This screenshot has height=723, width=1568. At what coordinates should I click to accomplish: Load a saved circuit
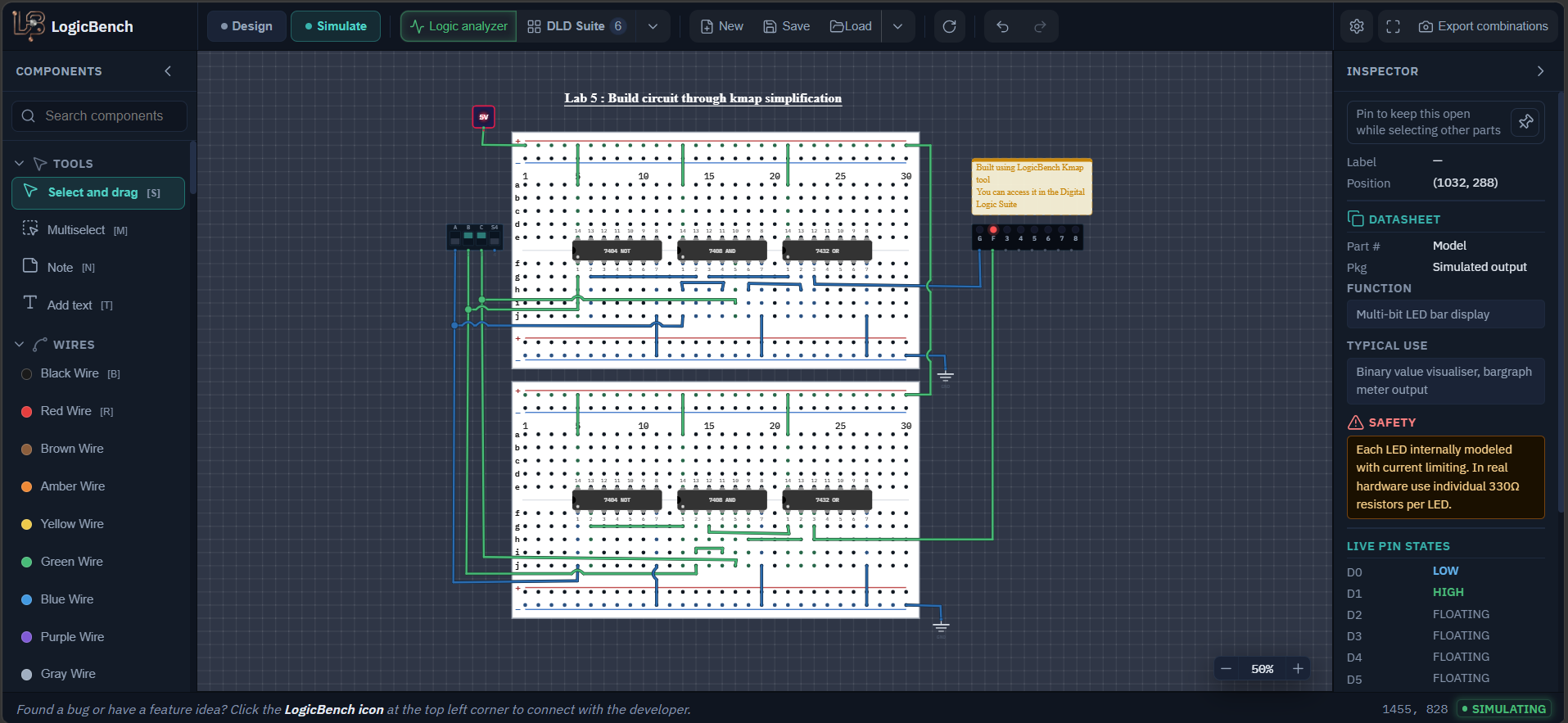[851, 26]
